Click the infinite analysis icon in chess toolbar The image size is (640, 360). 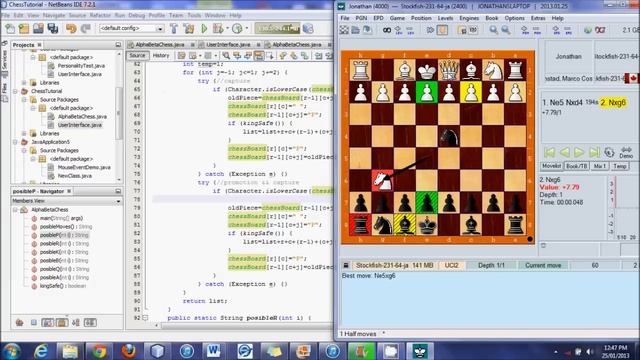click(x=387, y=30)
